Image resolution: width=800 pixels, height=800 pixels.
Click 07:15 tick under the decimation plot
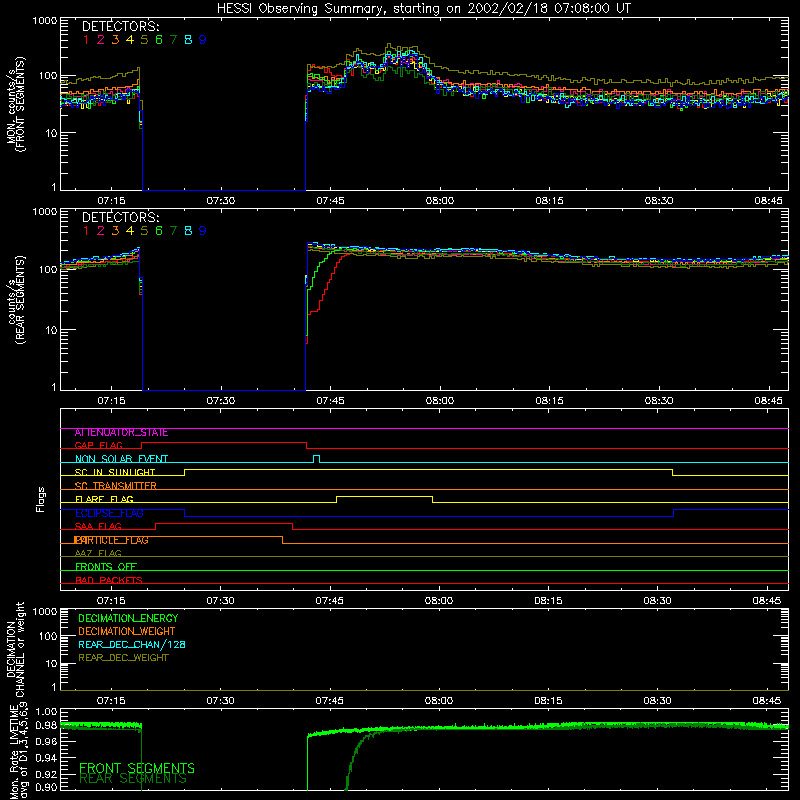pyautogui.click(x=111, y=701)
